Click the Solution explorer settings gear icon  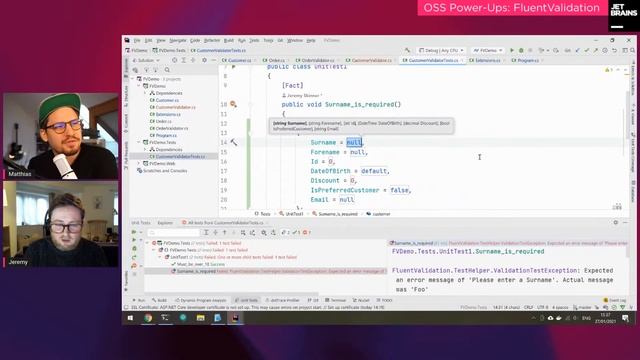(x=204, y=60)
